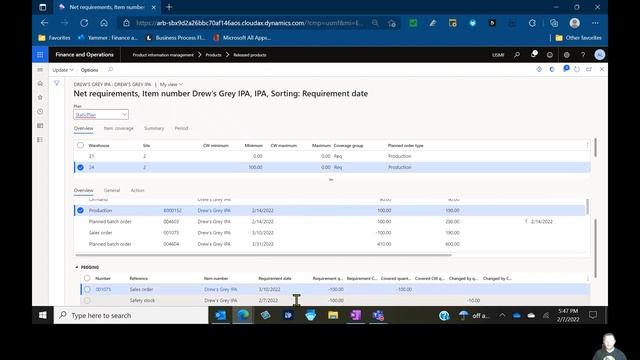640x360 pixels.
Task: Click the search magnifier in the black header
Action: (x=517, y=55)
